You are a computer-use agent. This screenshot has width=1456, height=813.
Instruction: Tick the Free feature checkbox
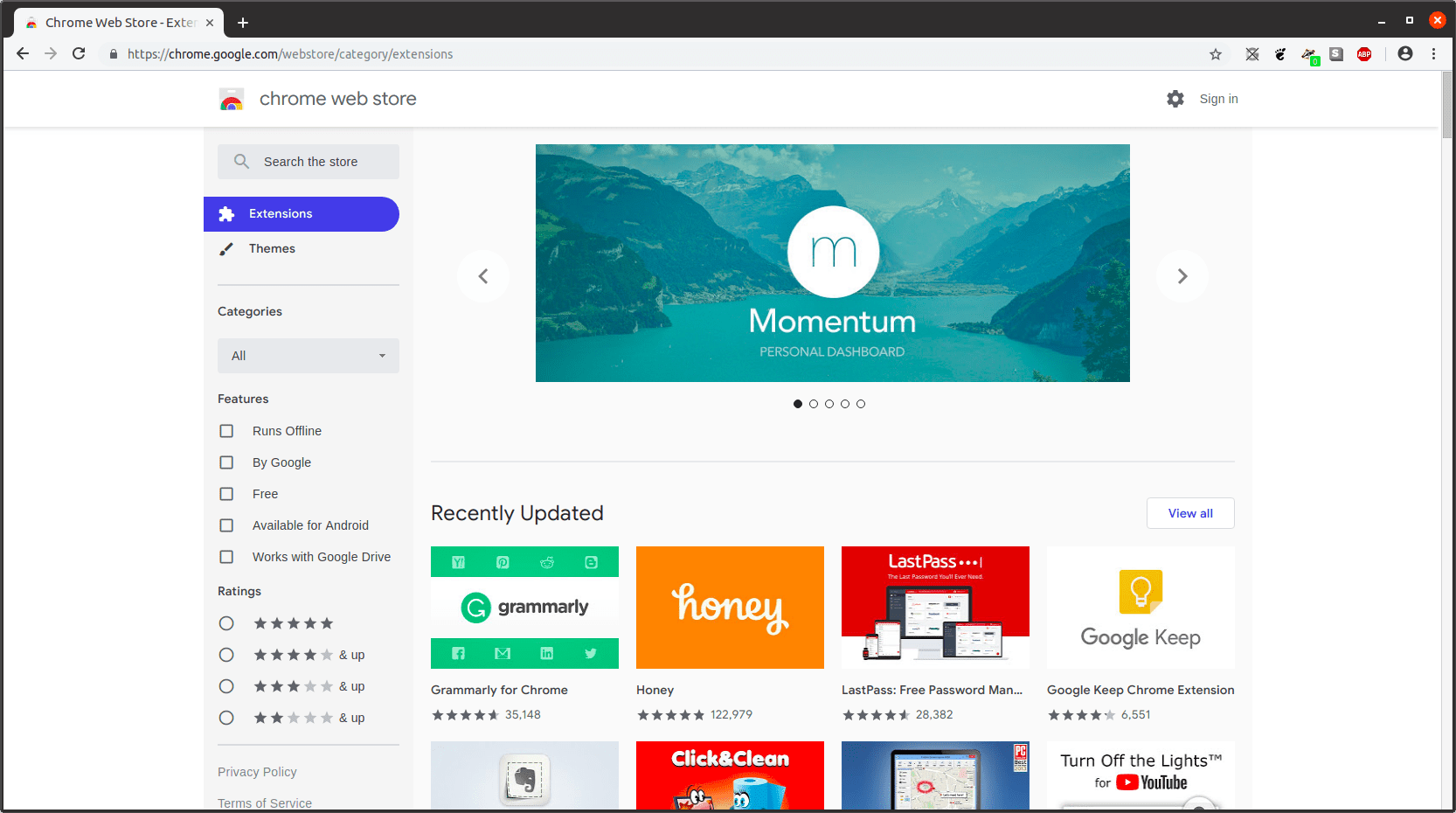pyautogui.click(x=226, y=494)
